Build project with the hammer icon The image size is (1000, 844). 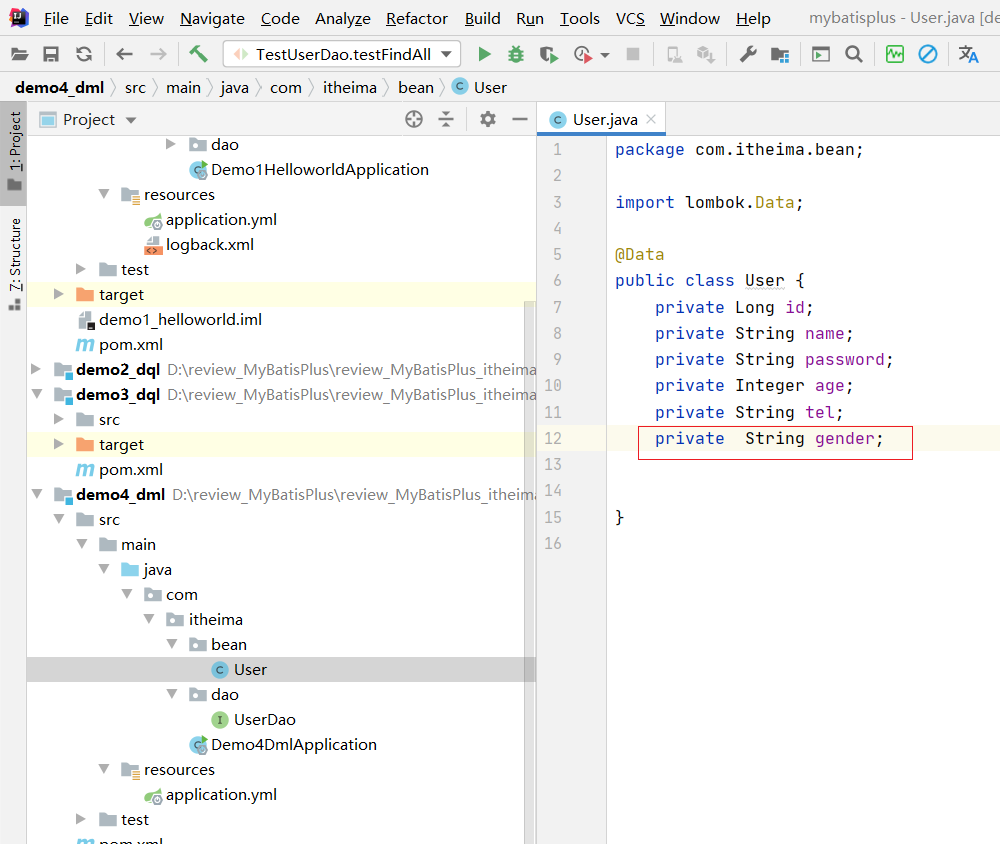tap(198, 54)
